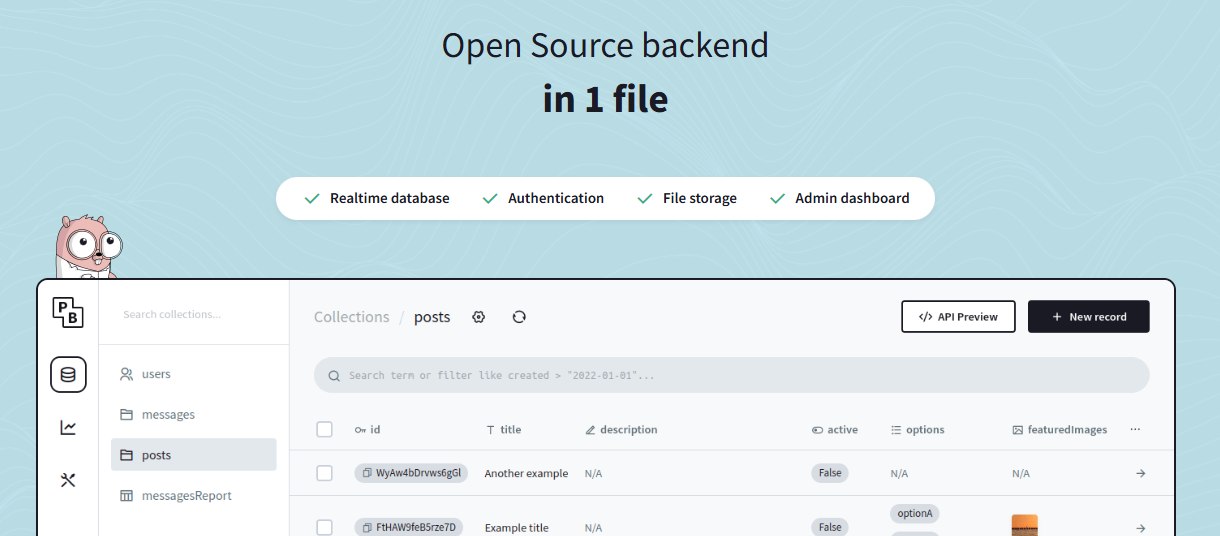Image resolution: width=1220 pixels, height=536 pixels.
Task: Click the 'Open Source backend' heading
Action: coord(605,46)
